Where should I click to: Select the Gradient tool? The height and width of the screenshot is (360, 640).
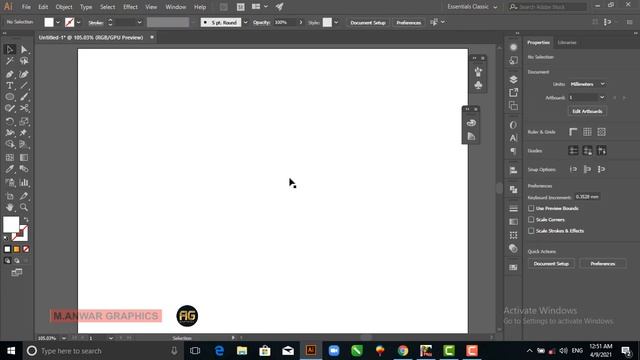tap(24, 158)
